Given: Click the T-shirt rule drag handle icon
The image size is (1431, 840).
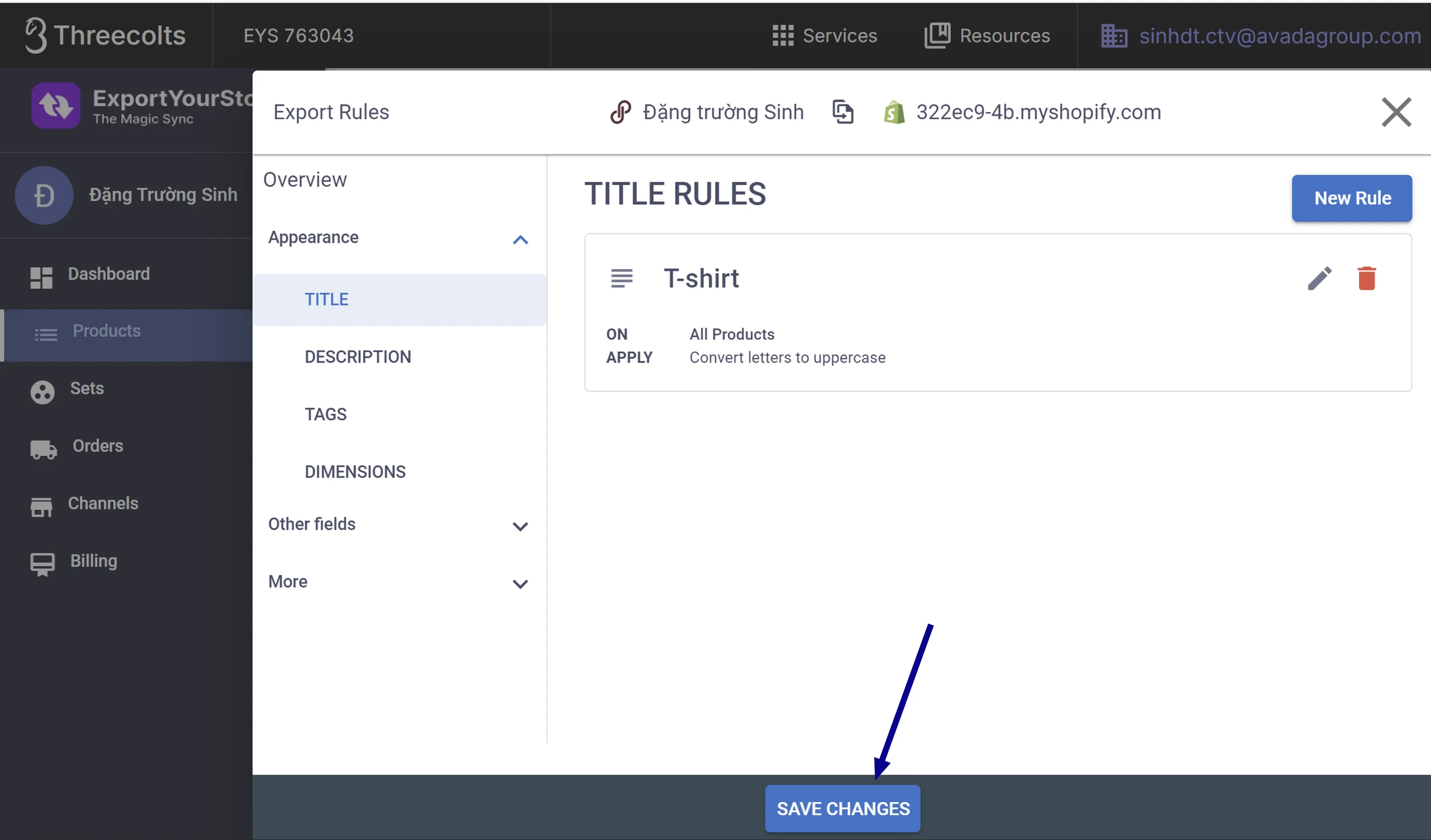Looking at the screenshot, I should (x=621, y=279).
